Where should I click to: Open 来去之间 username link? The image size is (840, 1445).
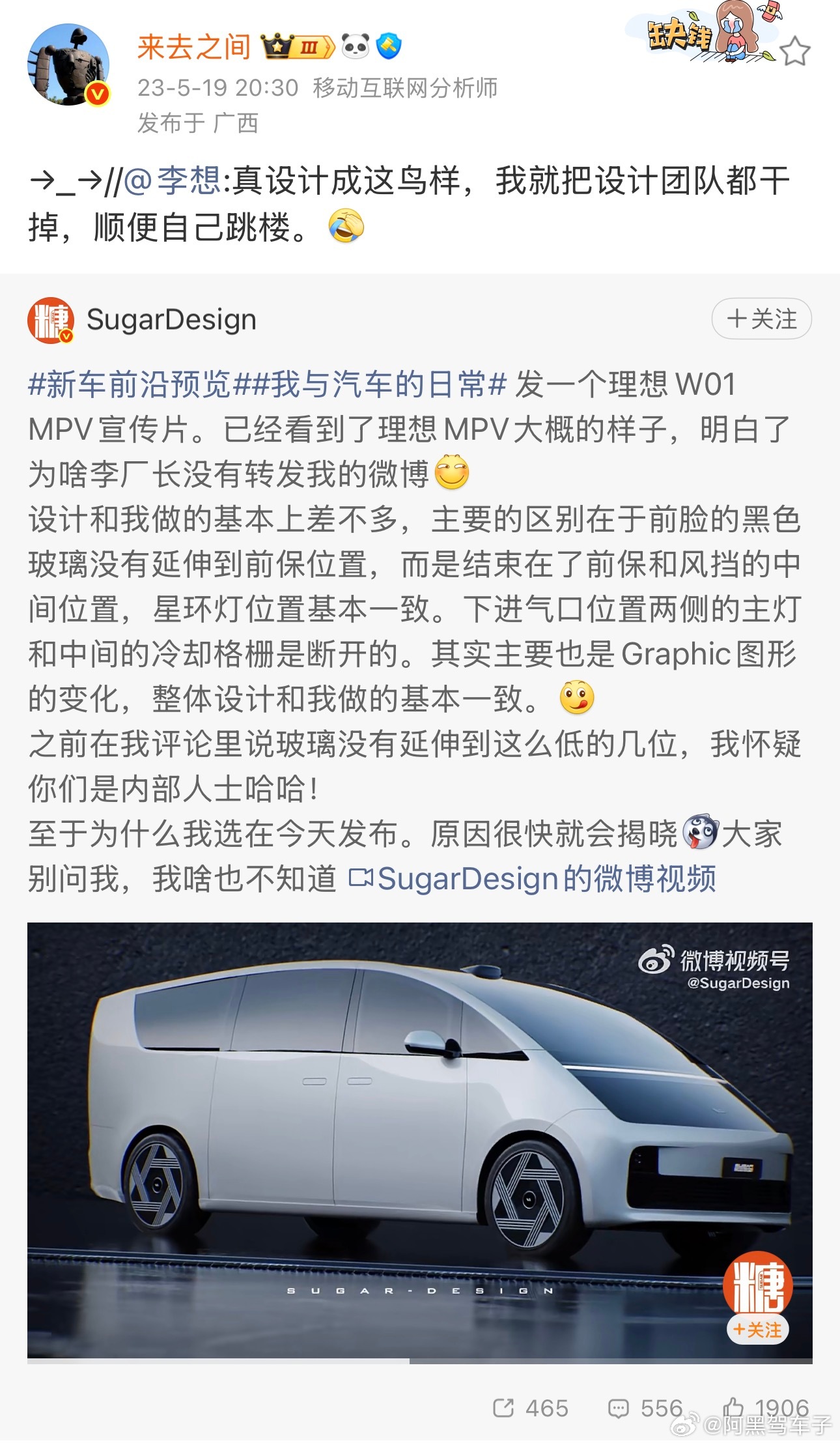pos(194,47)
